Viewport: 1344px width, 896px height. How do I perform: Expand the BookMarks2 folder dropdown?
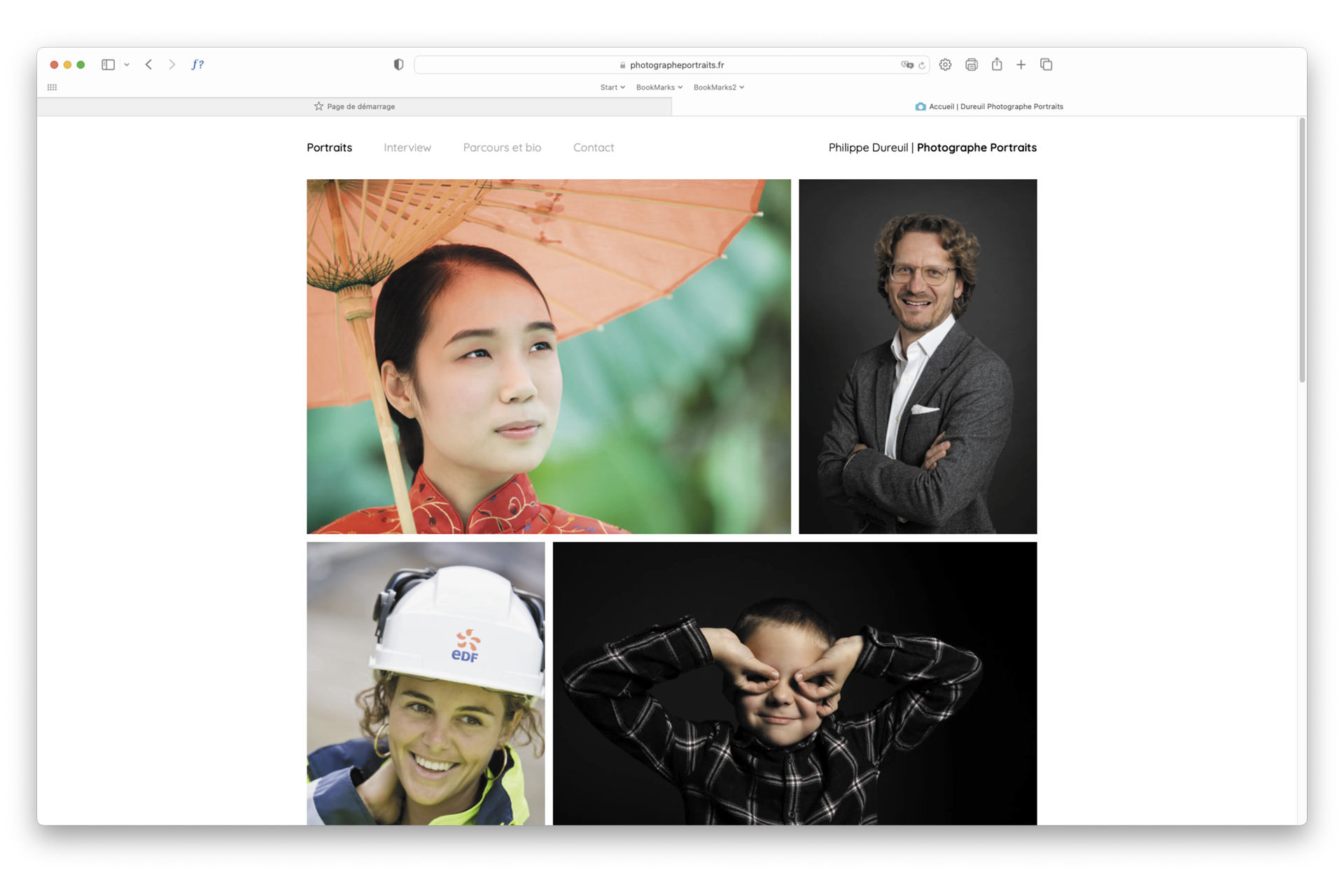(719, 87)
